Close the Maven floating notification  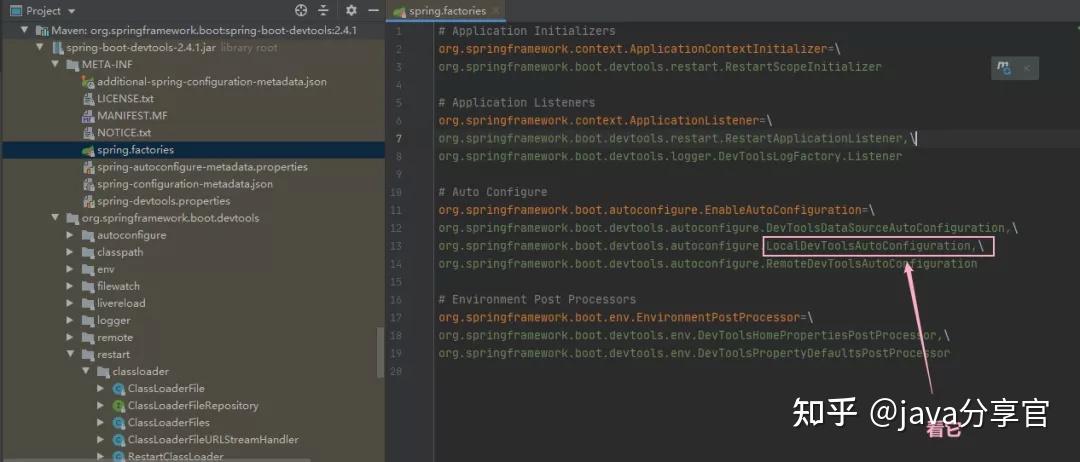pos(1026,67)
